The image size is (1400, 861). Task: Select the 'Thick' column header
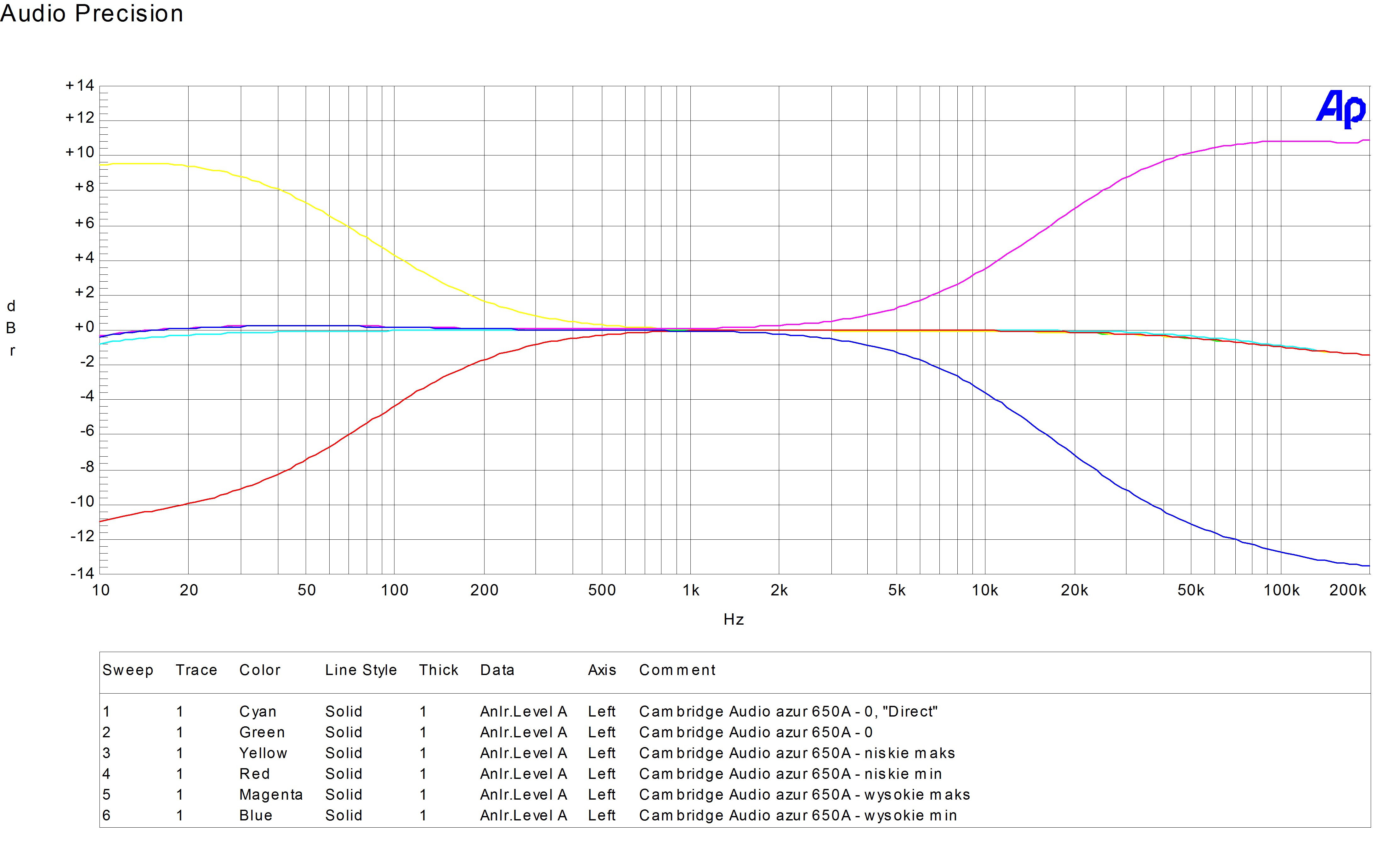439,670
